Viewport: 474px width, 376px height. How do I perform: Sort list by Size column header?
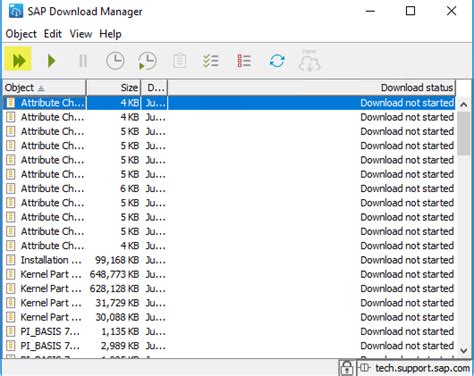tap(114, 88)
